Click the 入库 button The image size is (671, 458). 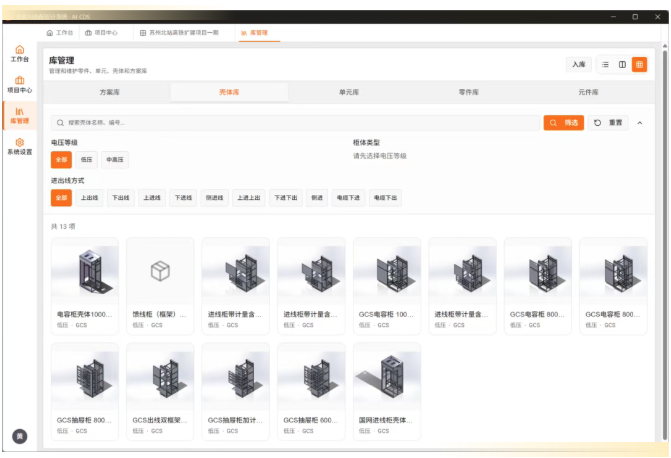tap(579, 65)
